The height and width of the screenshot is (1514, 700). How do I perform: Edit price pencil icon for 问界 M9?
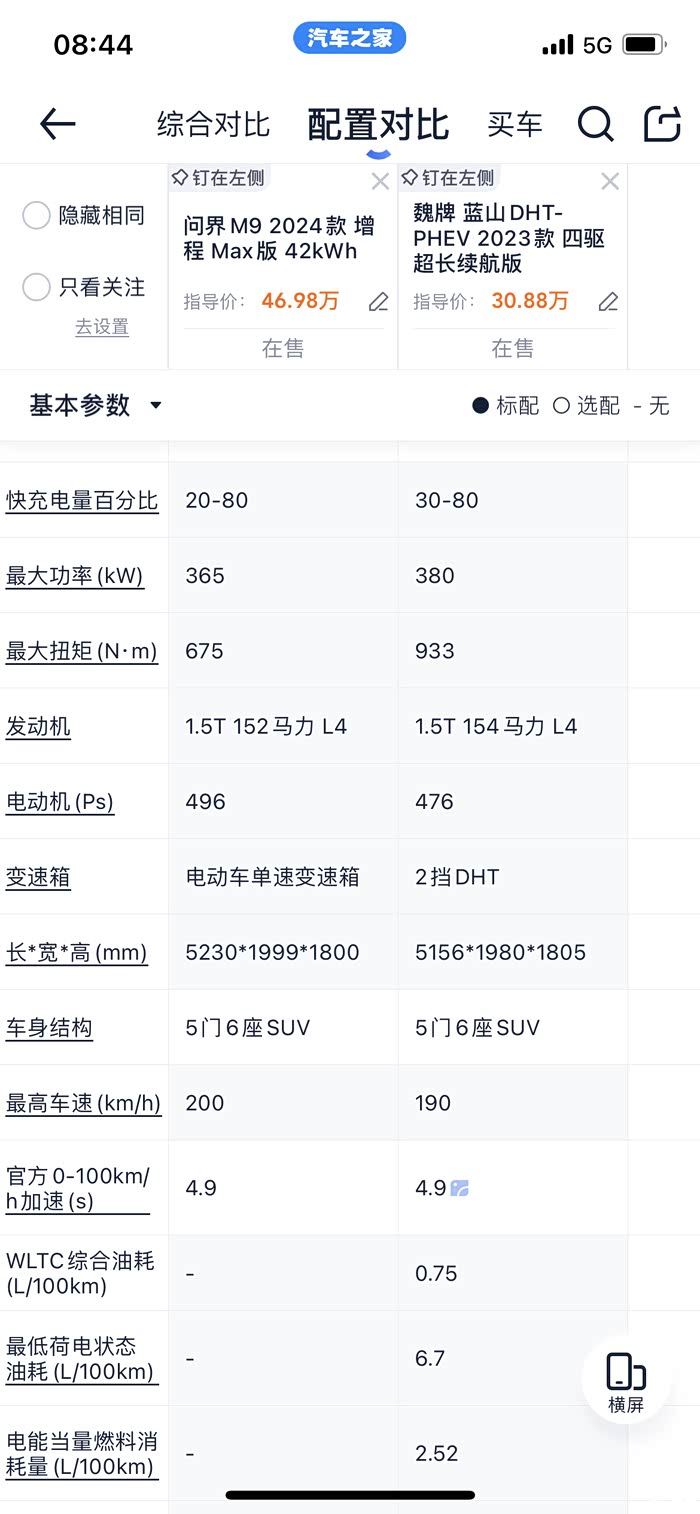pyautogui.click(x=378, y=302)
